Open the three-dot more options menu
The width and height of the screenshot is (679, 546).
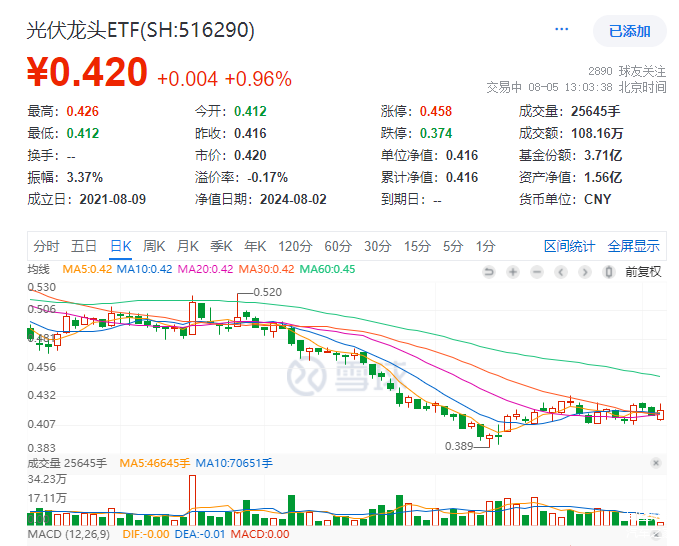562,29
